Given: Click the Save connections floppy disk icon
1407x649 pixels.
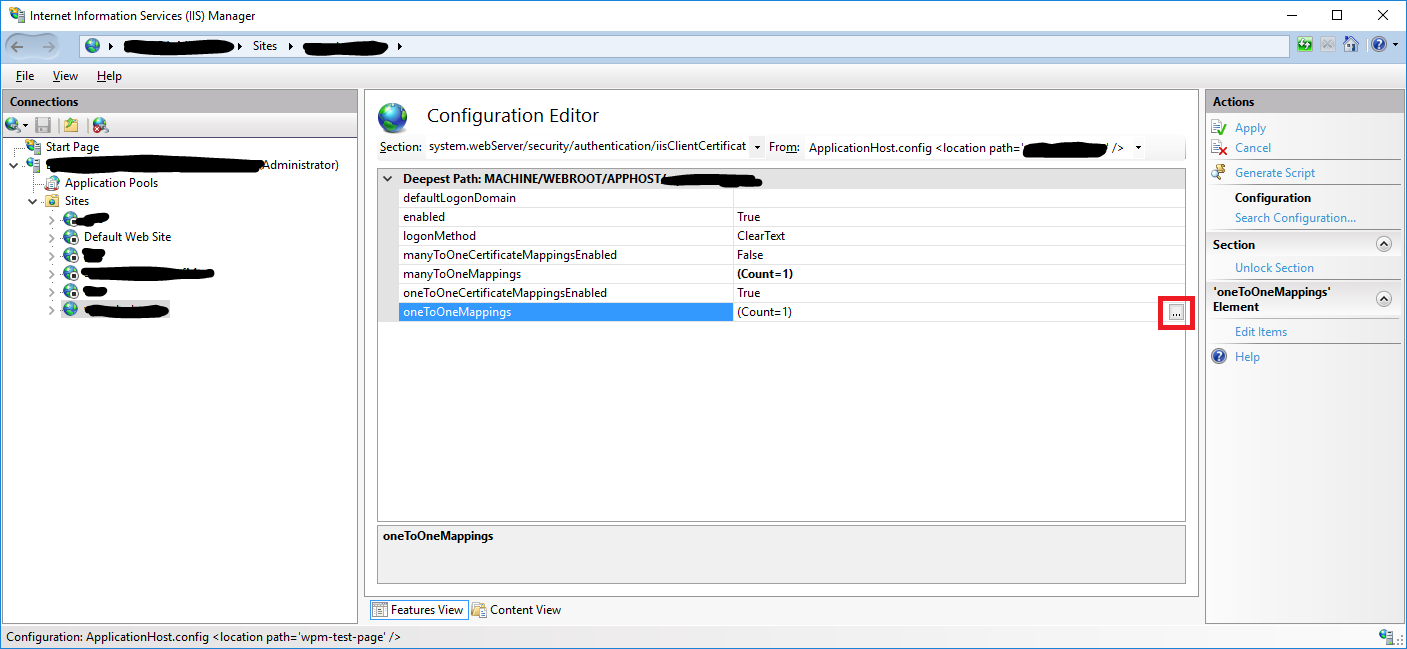Looking at the screenshot, I should 43,125.
